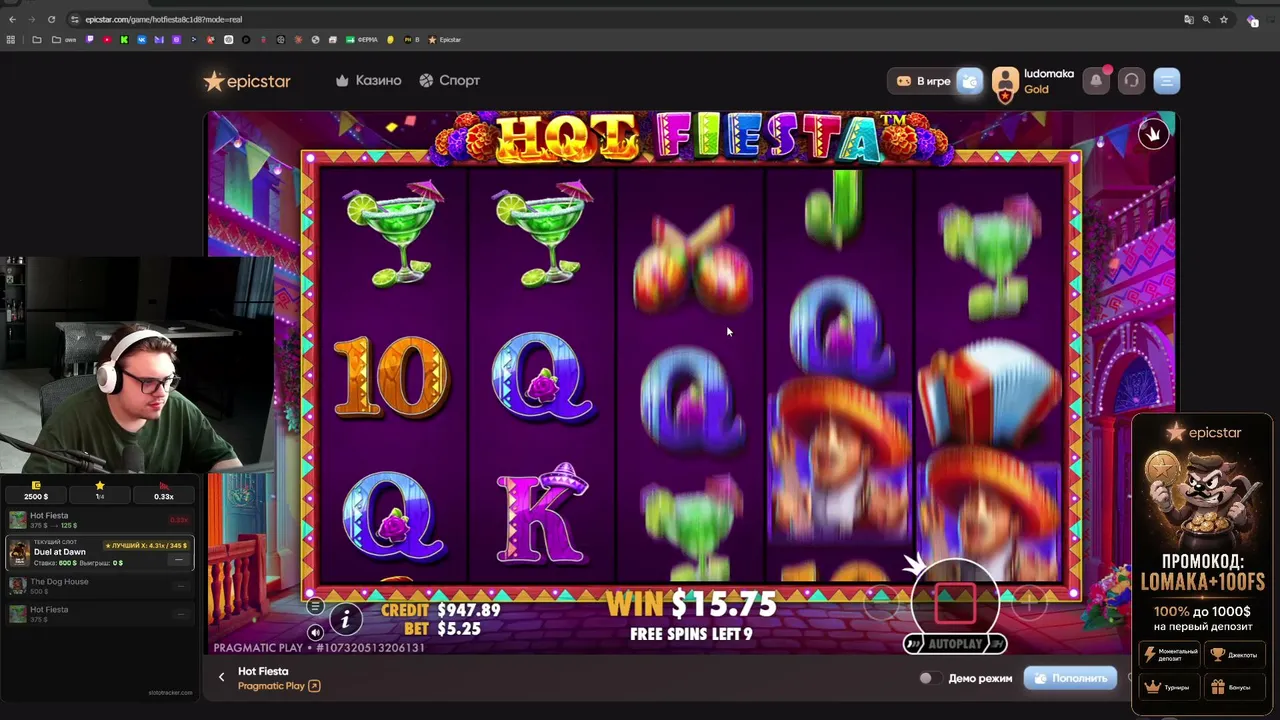Select The Dog House in the slot tracker
Screen dimensions: 1280x720
click(x=100, y=586)
